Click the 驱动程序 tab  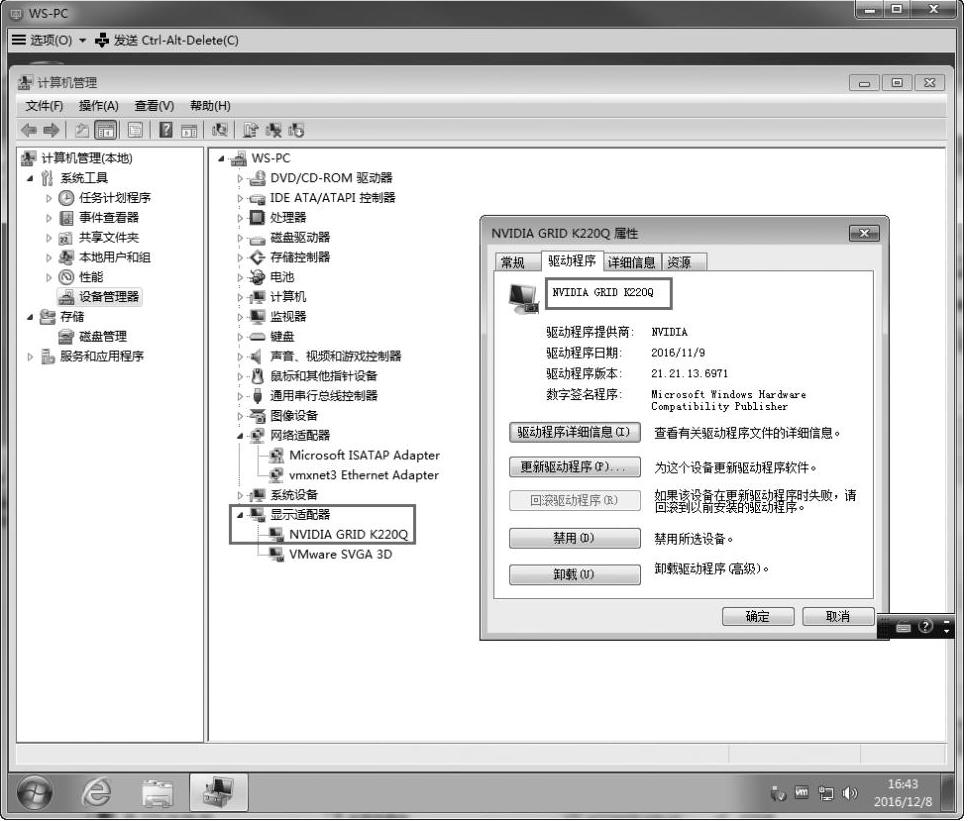(x=572, y=261)
